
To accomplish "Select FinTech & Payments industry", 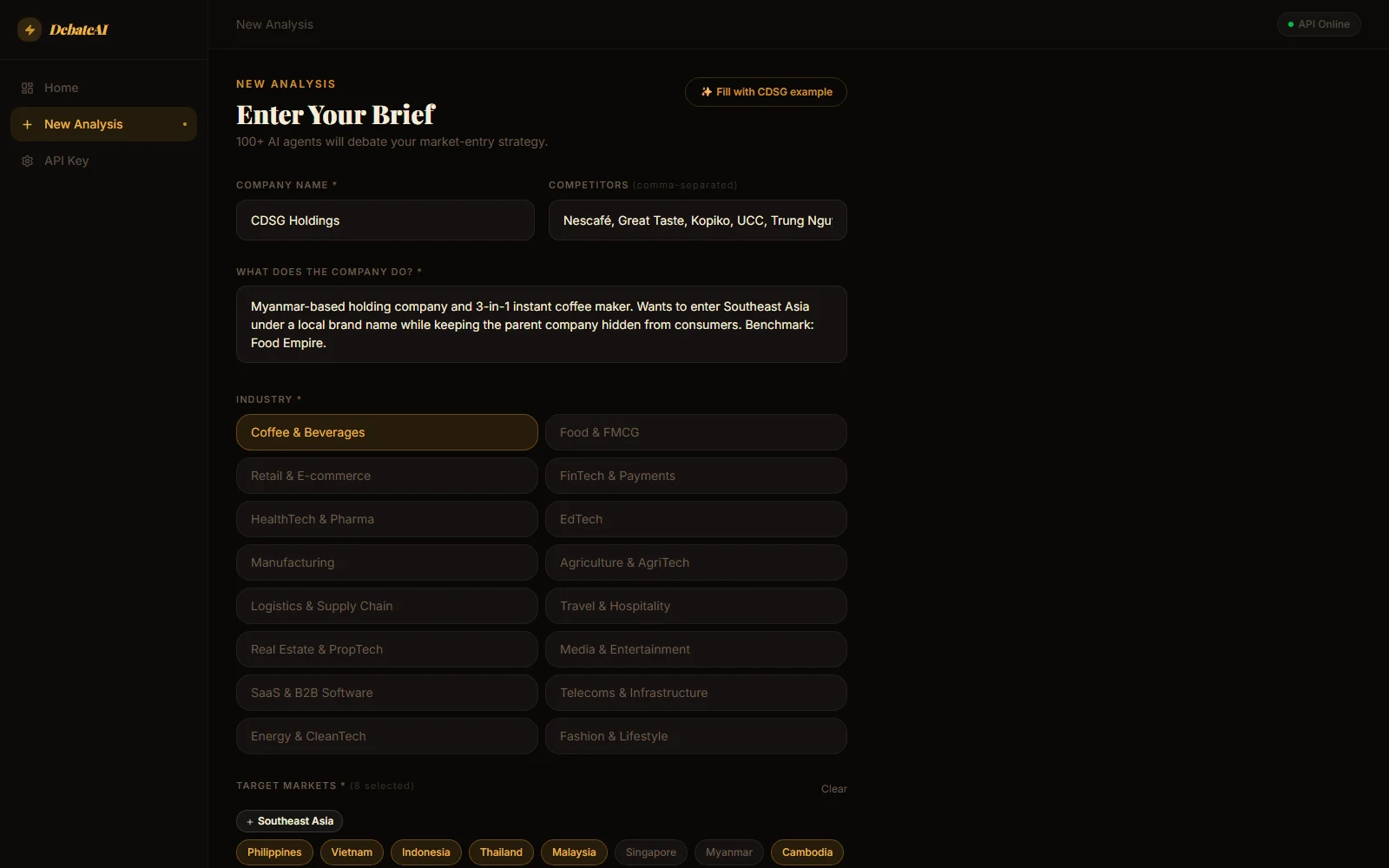I will (x=696, y=476).
